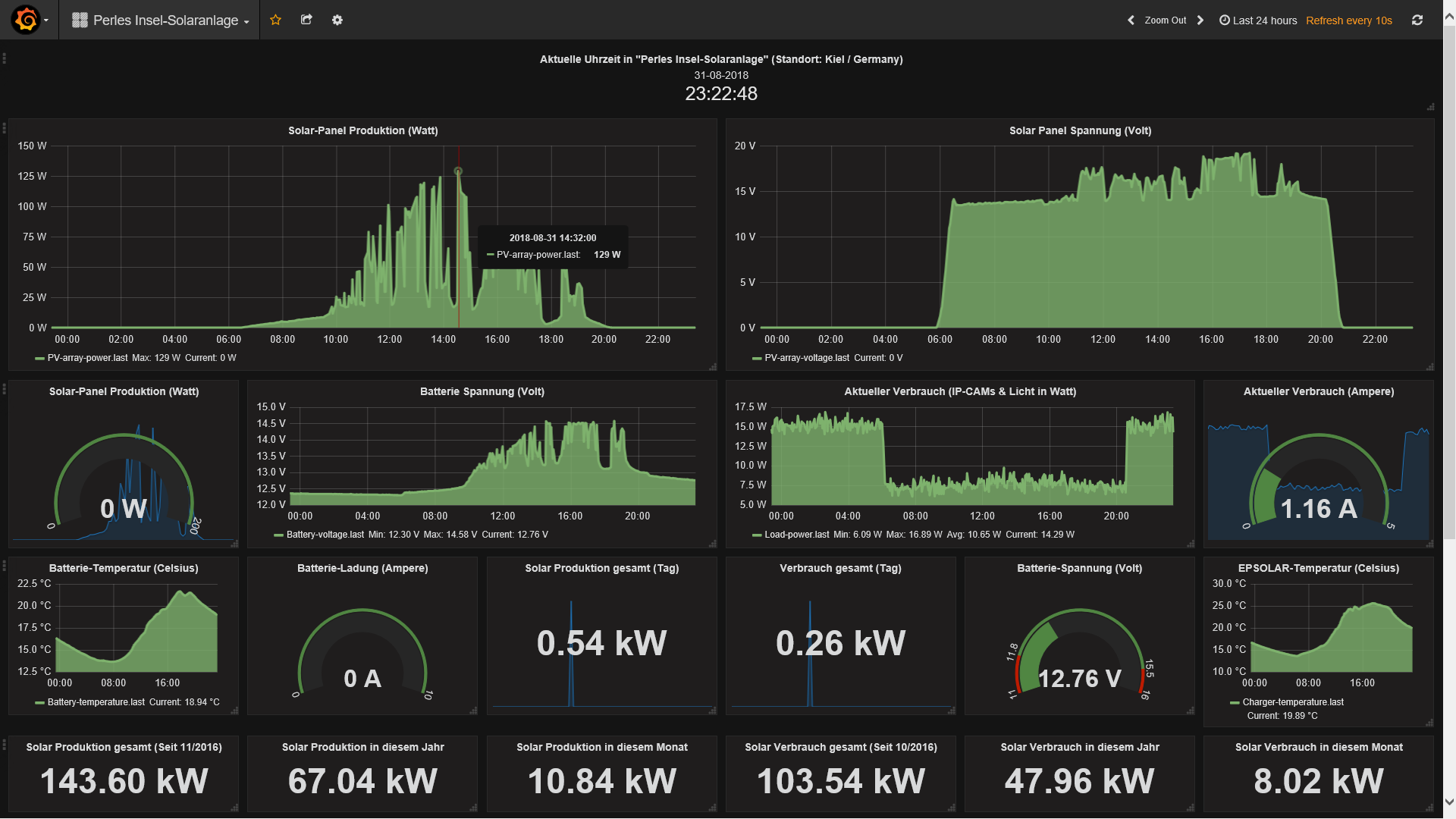
Task: Click the refresh dashboard icon
Action: point(1417,20)
